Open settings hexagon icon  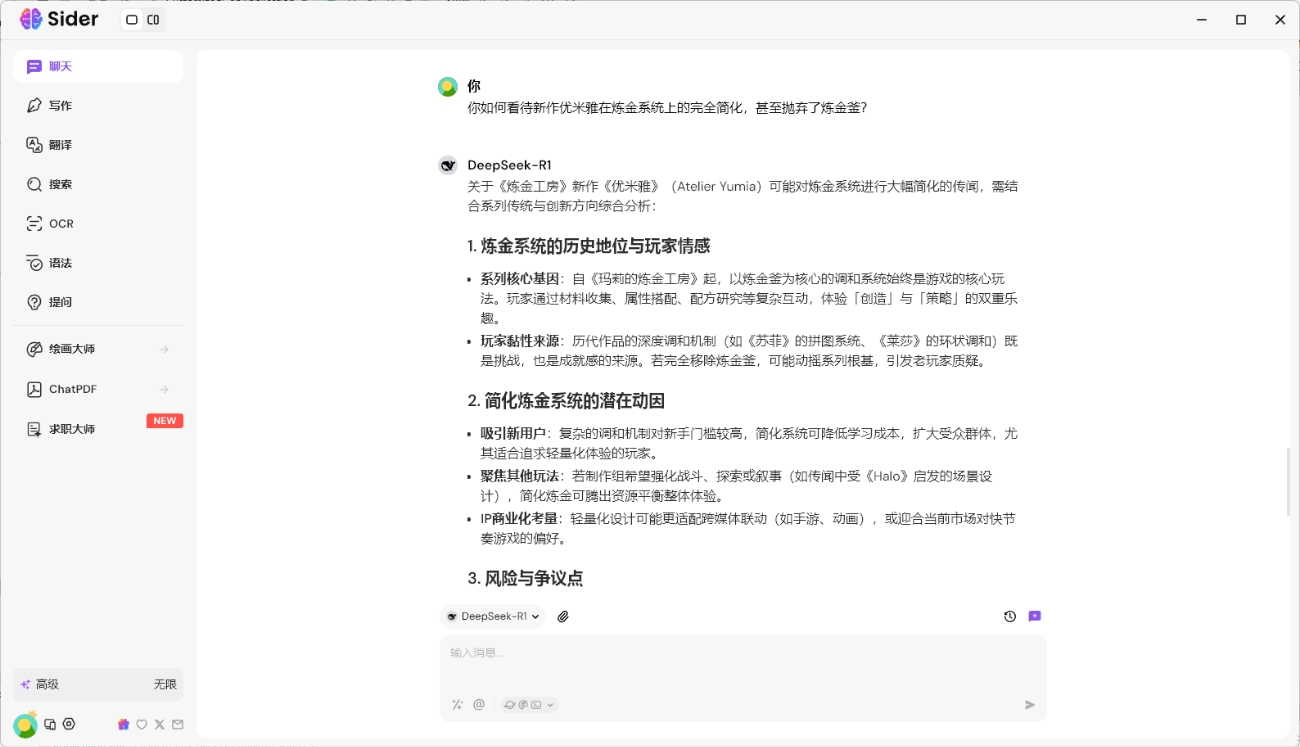(69, 724)
